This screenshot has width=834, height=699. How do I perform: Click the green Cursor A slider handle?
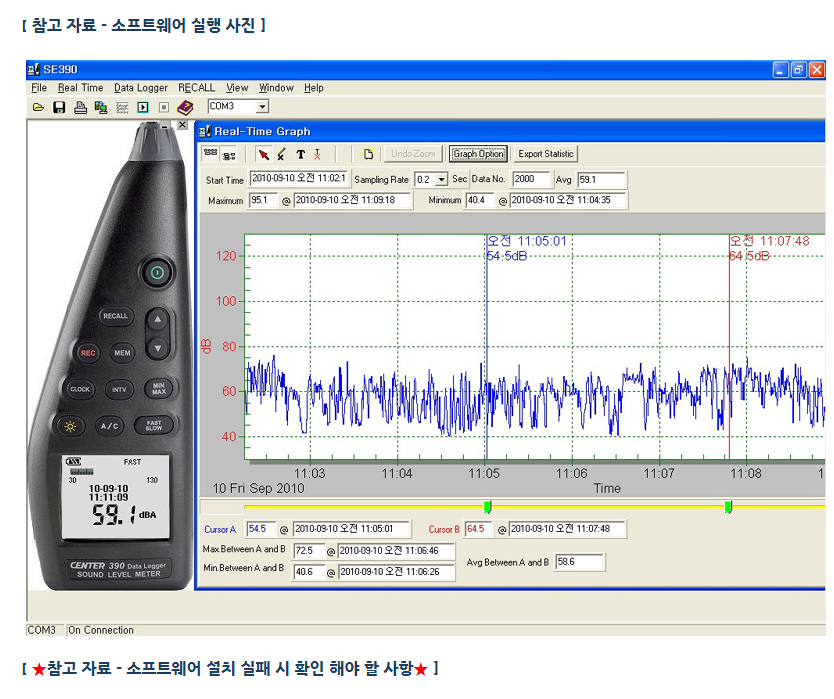pos(487,506)
